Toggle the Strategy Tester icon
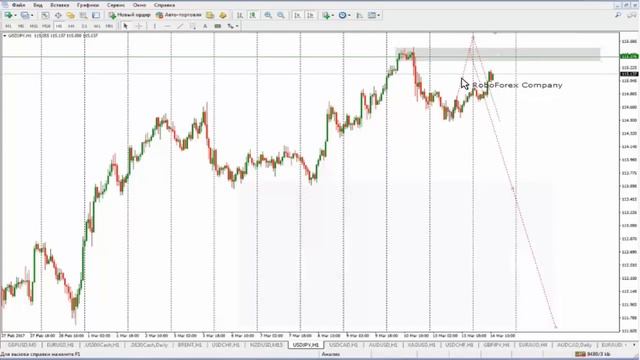 tap(96, 15)
